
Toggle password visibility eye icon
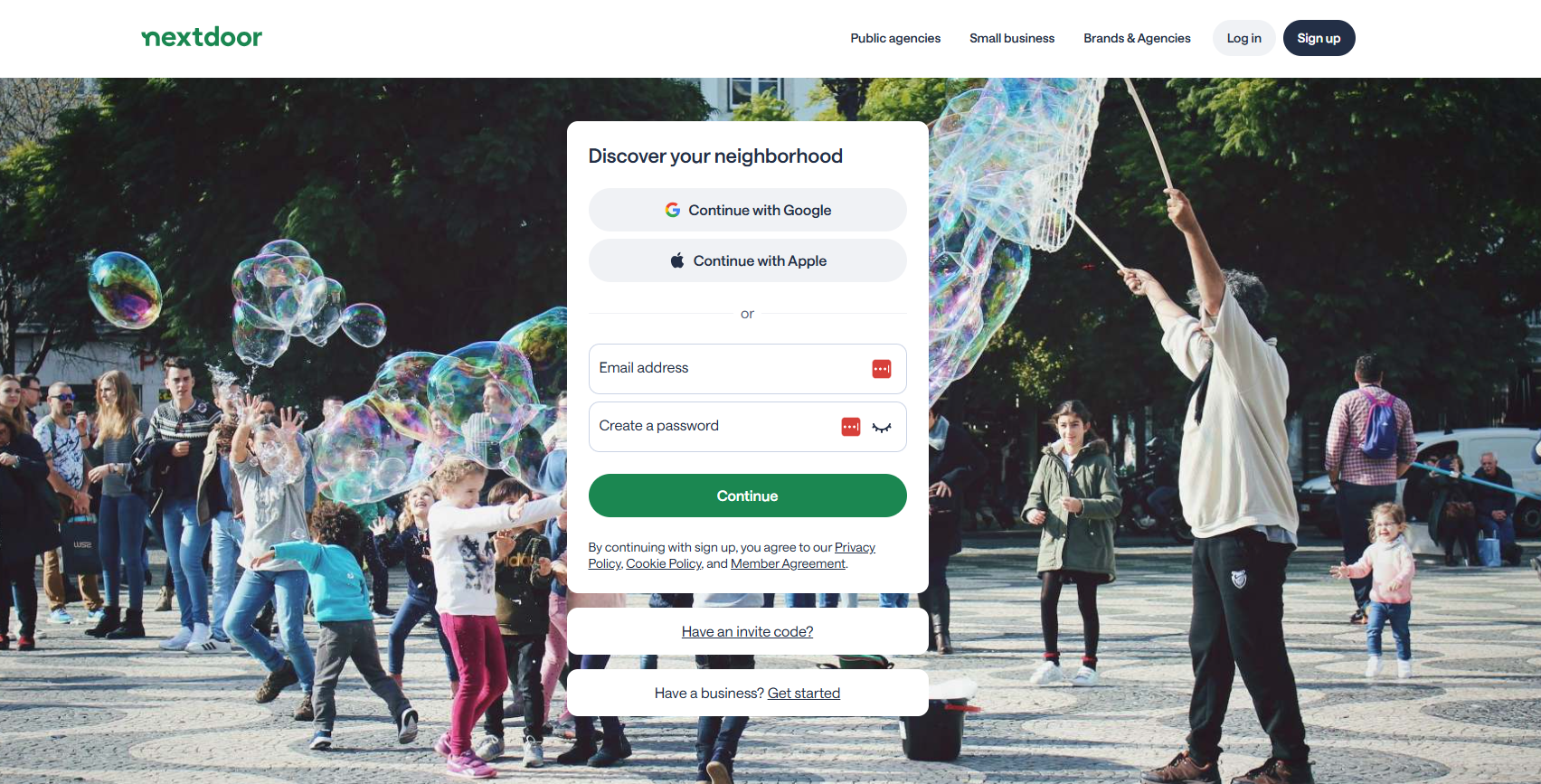click(x=882, y=427)
